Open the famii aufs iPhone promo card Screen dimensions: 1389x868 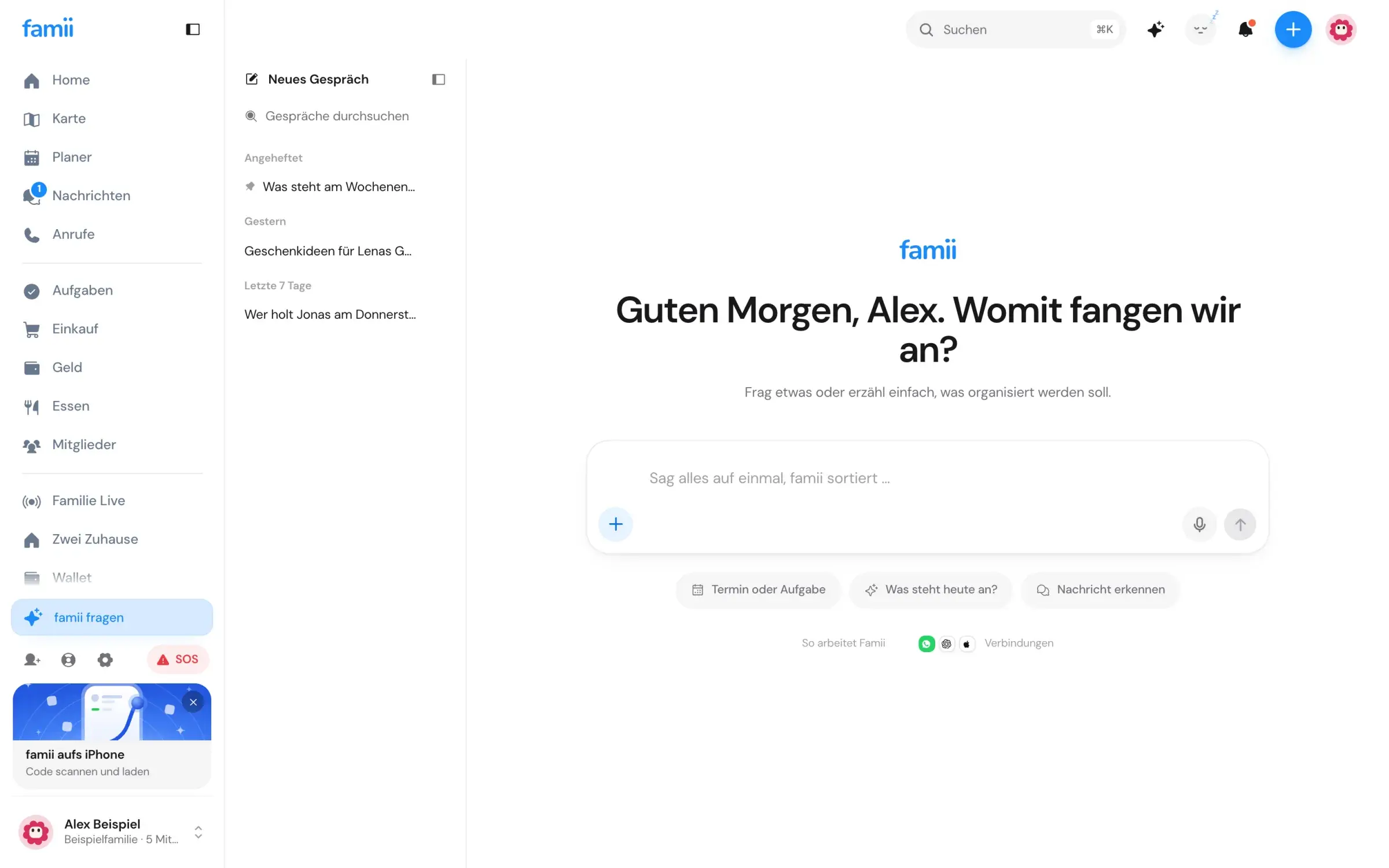pyautogui.click(x=112, y=736)
